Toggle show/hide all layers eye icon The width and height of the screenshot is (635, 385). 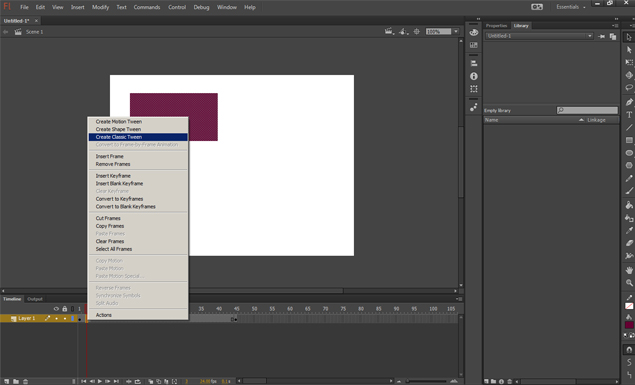[56, 309]
